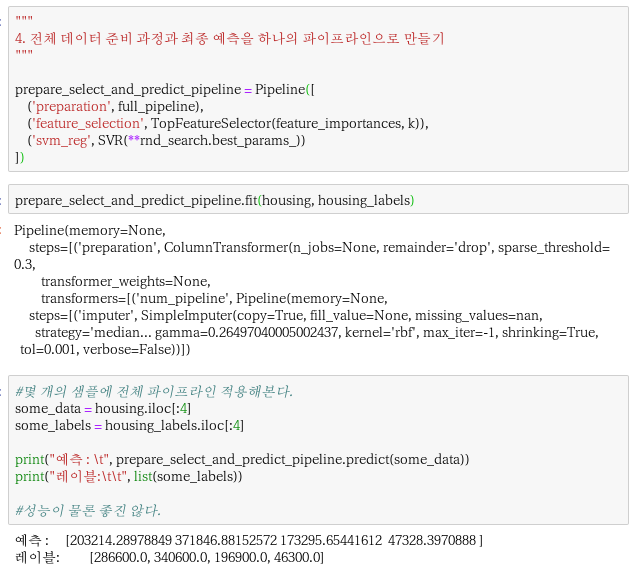The width and height of the screenshot is (639, 577).
Task: Click the 'tol=0.001, verbose=False))])' output line
Action: click(x=105, y=350)
